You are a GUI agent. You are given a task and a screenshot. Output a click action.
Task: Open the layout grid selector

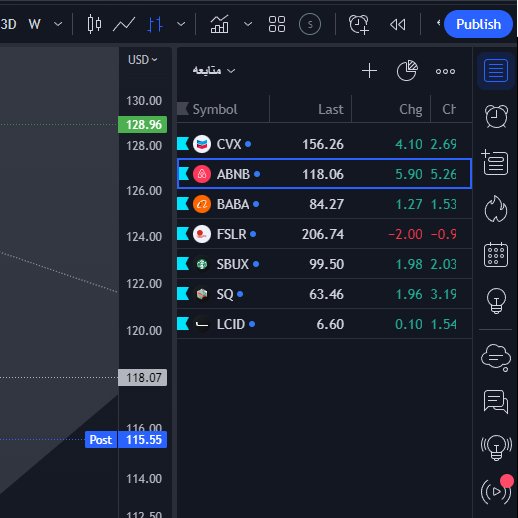pyautogui.click(x=277, y=24)
